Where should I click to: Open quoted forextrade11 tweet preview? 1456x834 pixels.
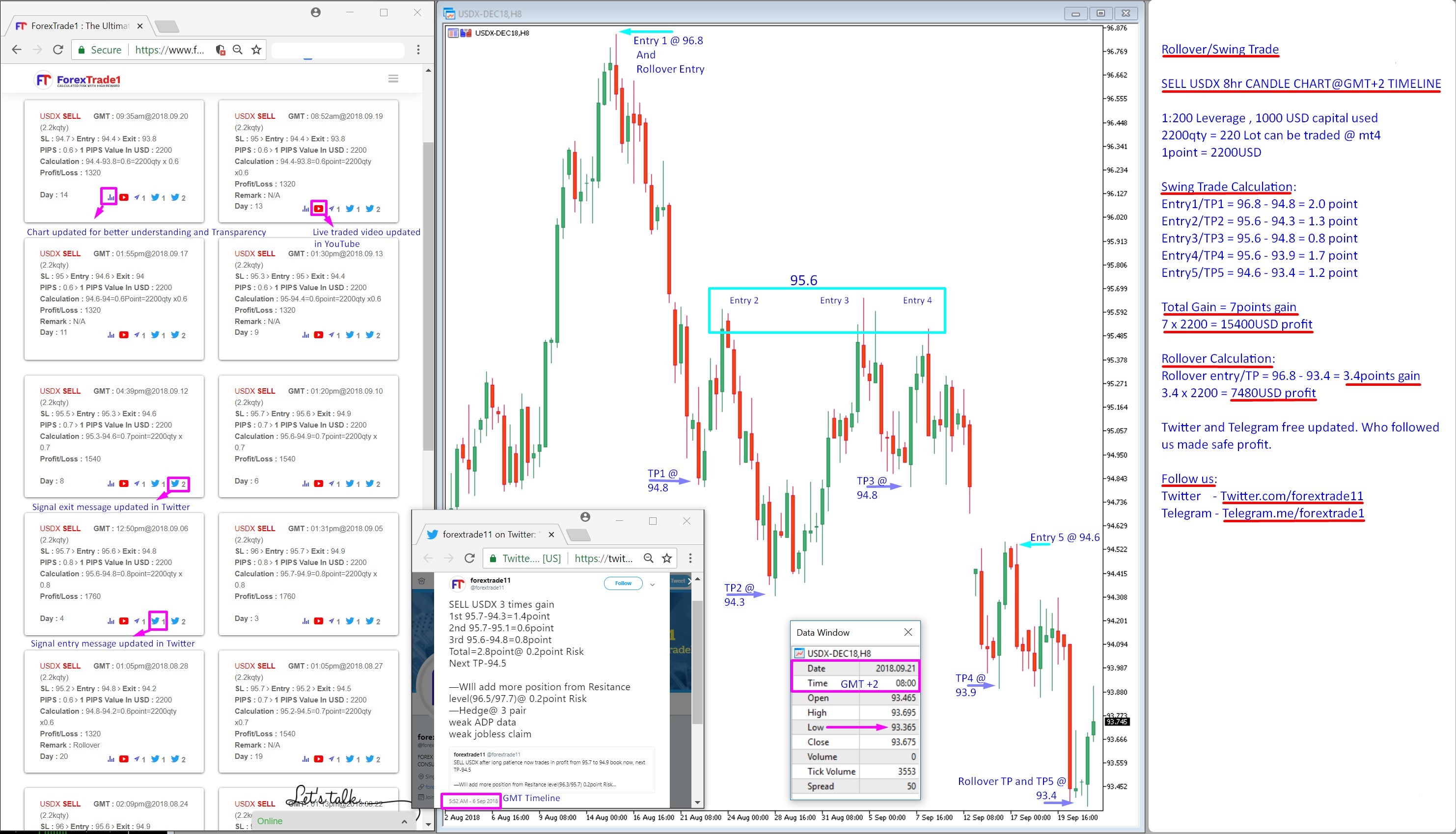pos(552,770)
